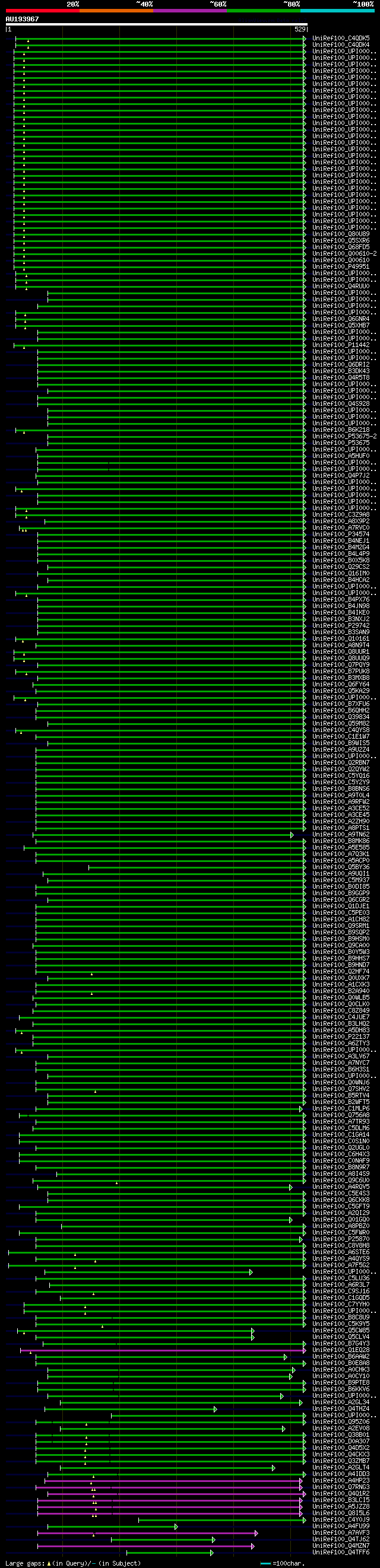Open the UniRef100_Q9SRM1 entry

point(341,926)
